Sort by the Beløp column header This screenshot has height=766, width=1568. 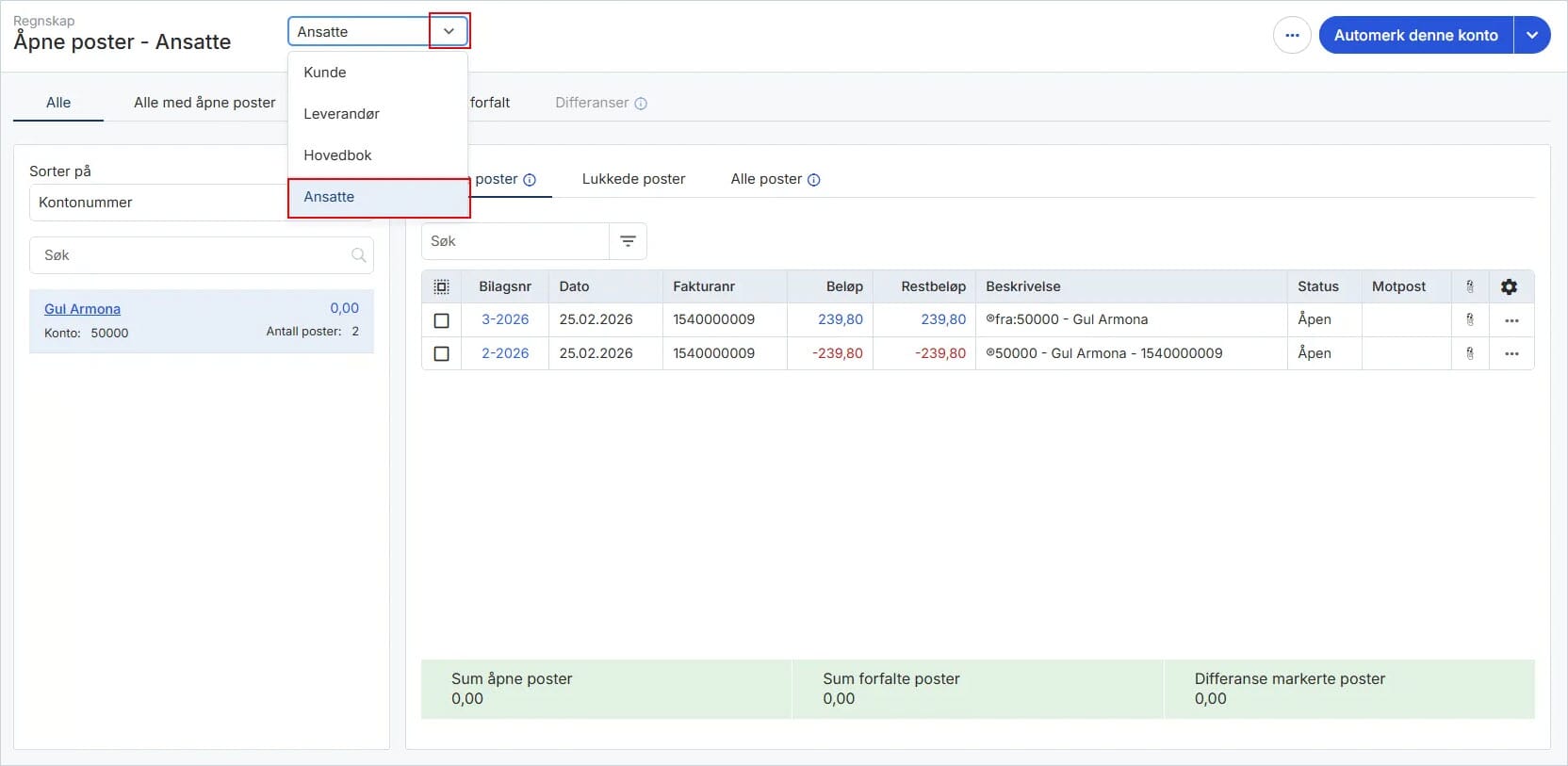[x=830, y=286]
